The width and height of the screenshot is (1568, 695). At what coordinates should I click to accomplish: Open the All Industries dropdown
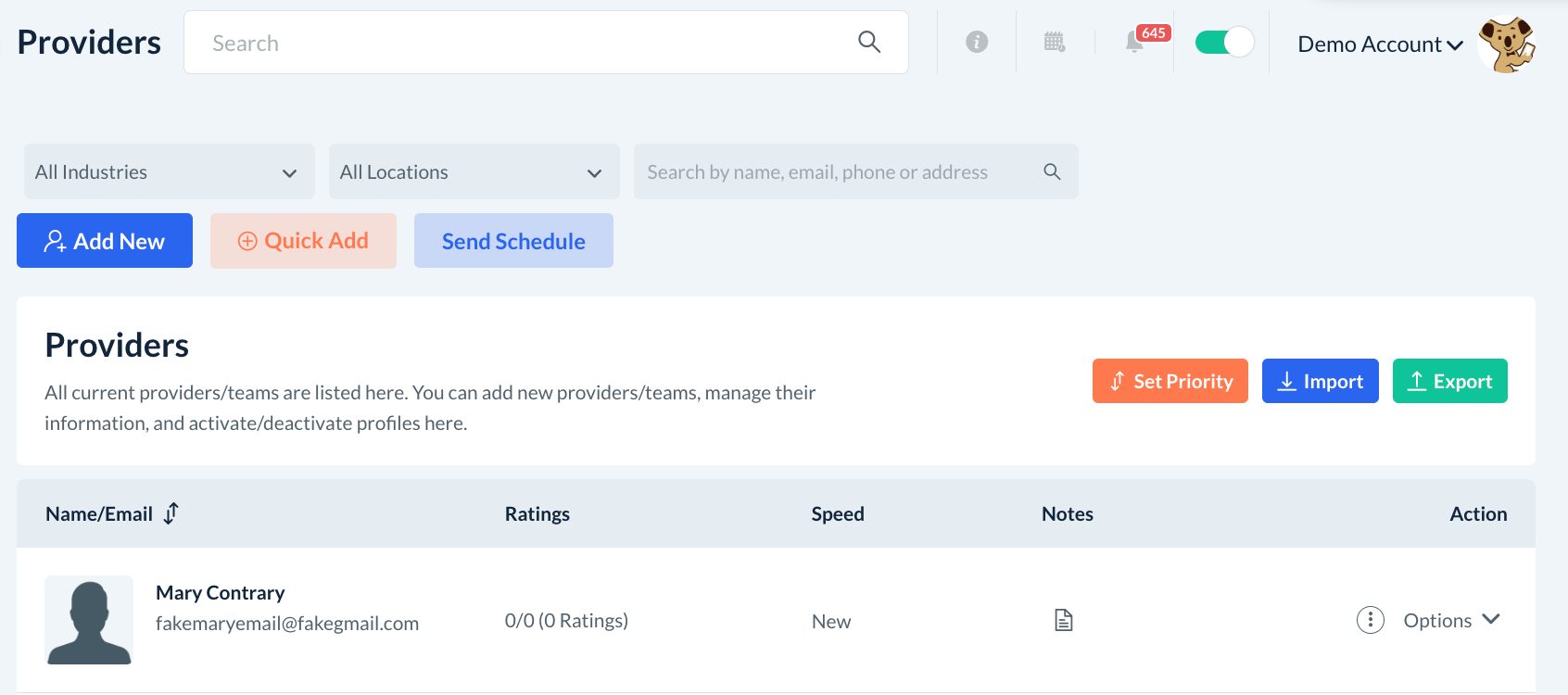(170, 171)
